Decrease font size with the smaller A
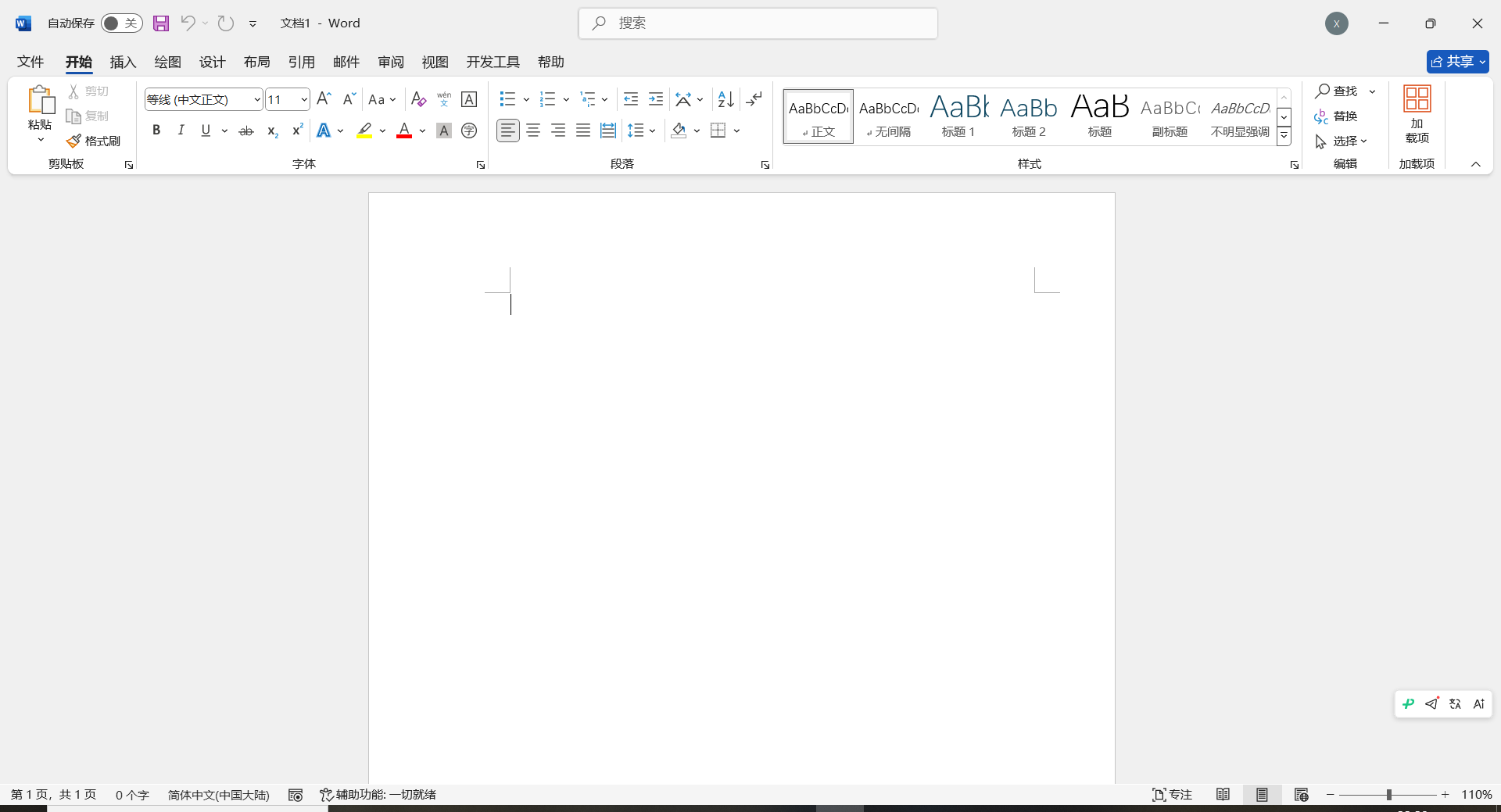 (349, 99)
